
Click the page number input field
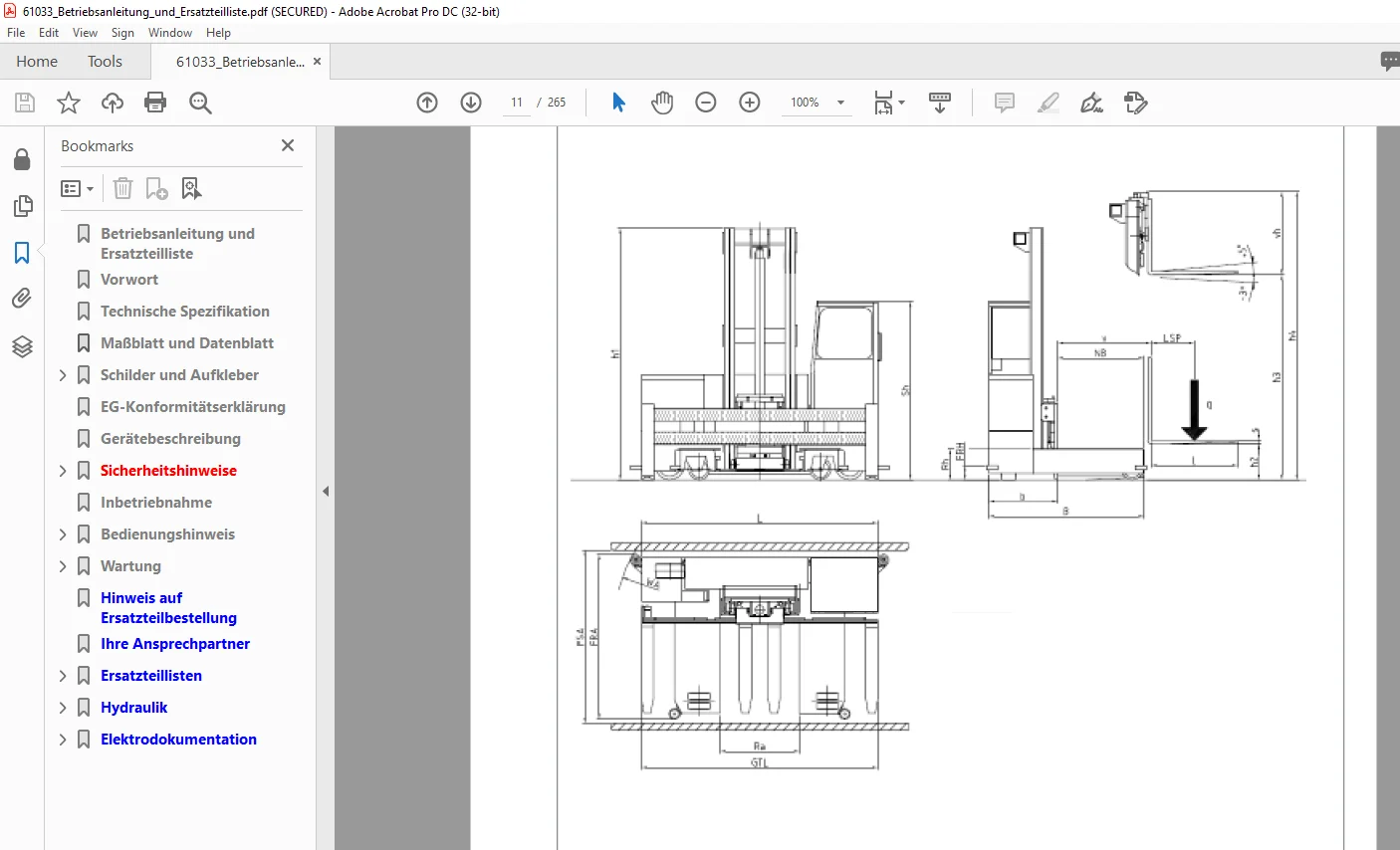tap(517, 103)
